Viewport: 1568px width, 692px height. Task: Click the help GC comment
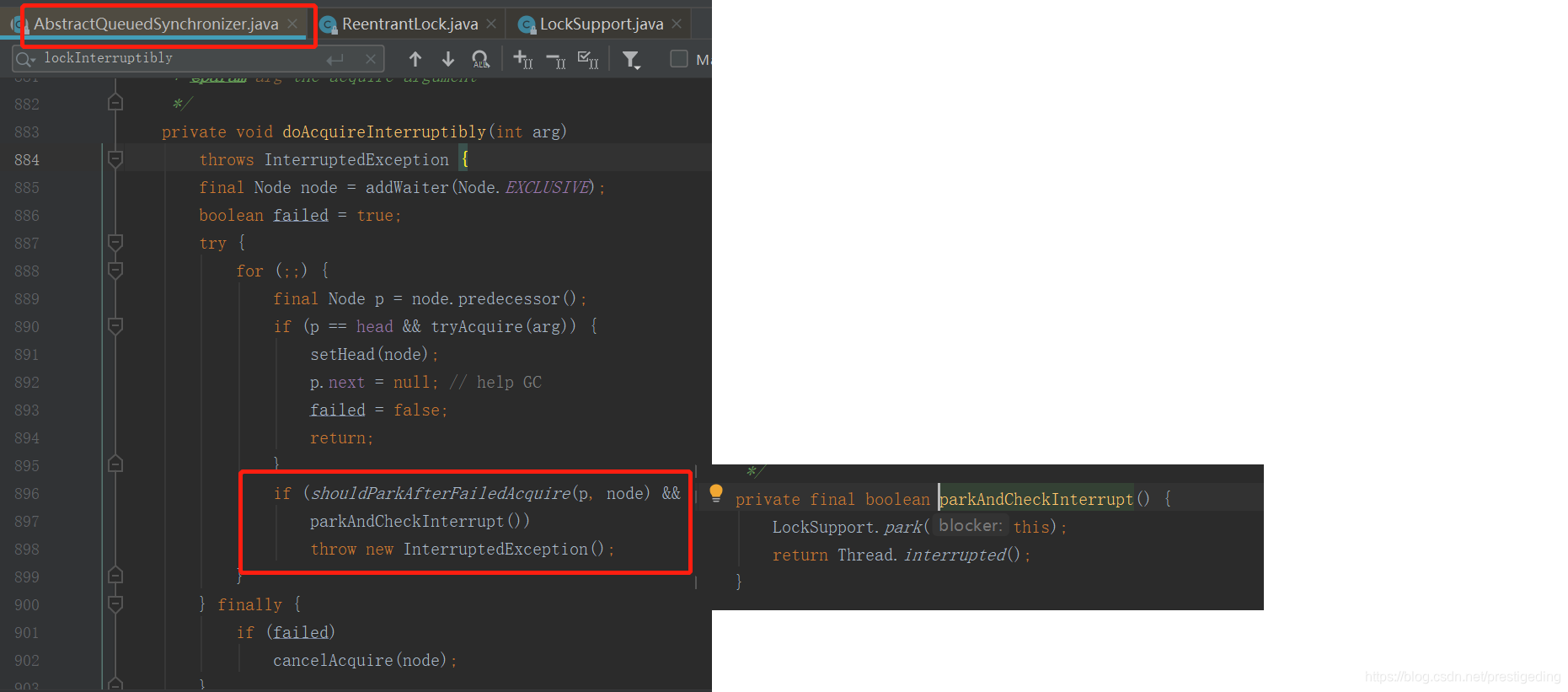[x=495, y=382]
